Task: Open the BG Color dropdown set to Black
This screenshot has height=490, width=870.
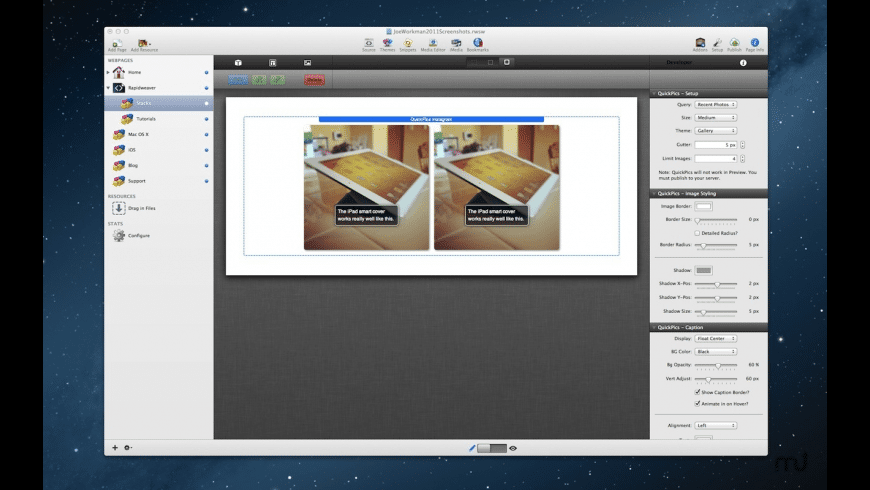Action: pyautogui.click(x=715, y=352)
